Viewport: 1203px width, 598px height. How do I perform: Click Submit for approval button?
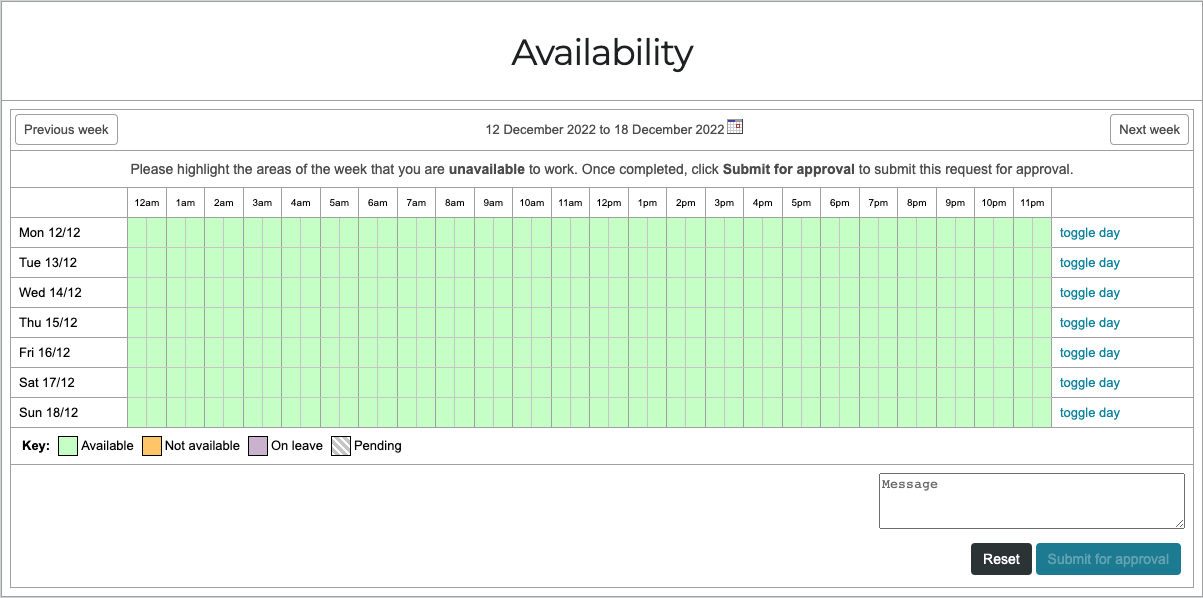pyautogui.click(x=1108, y=559)
